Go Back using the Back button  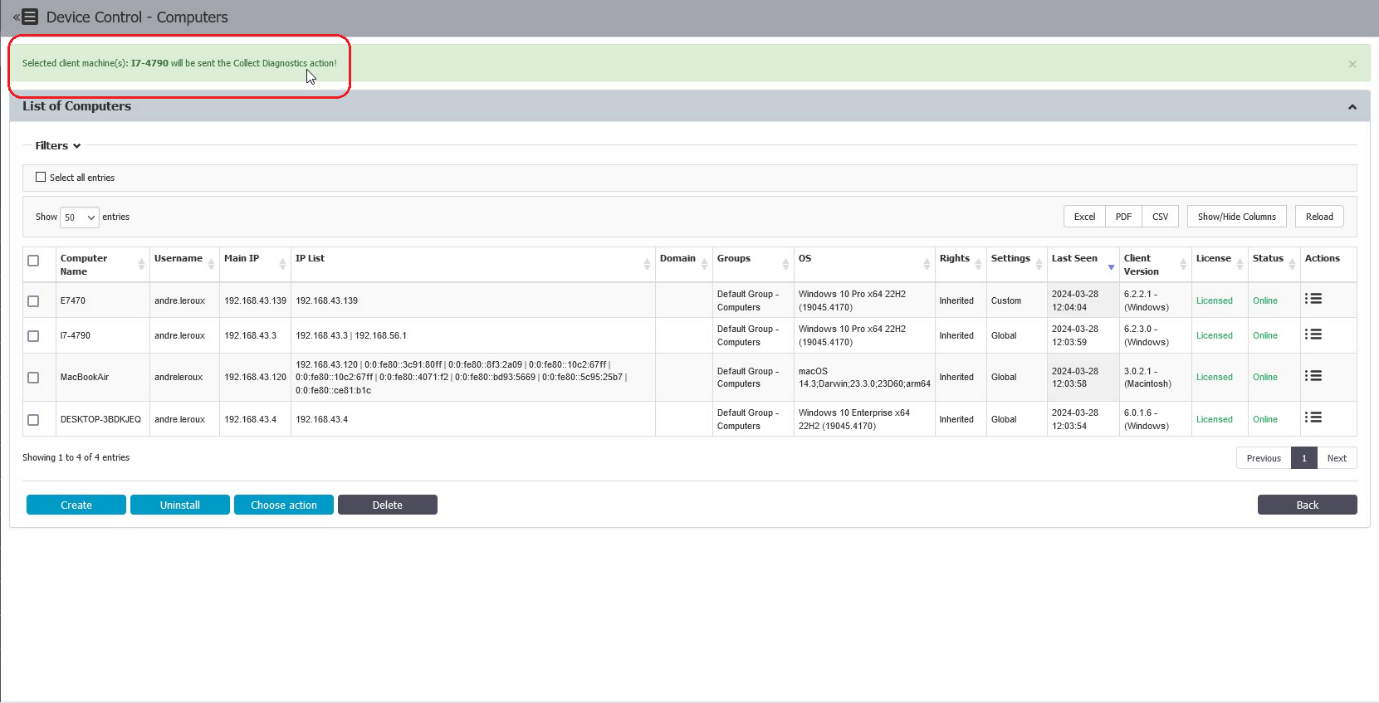[1307, 505]
